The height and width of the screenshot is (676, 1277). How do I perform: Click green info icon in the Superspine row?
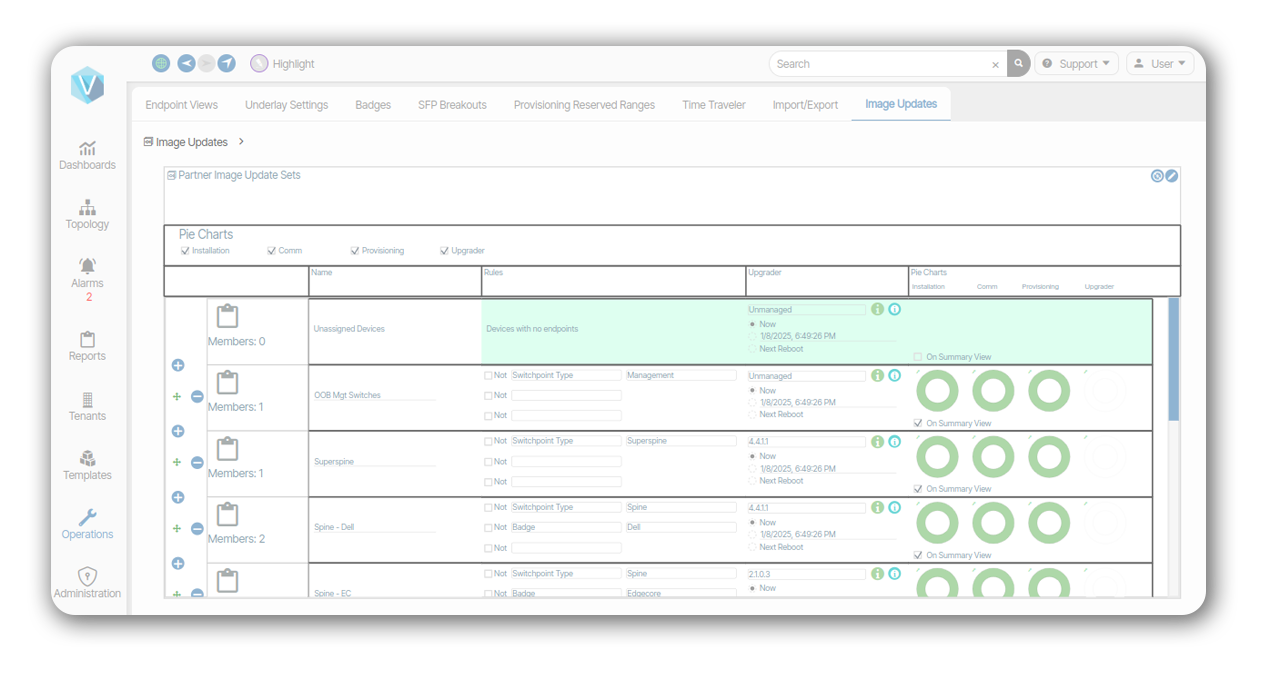point(877,441)
